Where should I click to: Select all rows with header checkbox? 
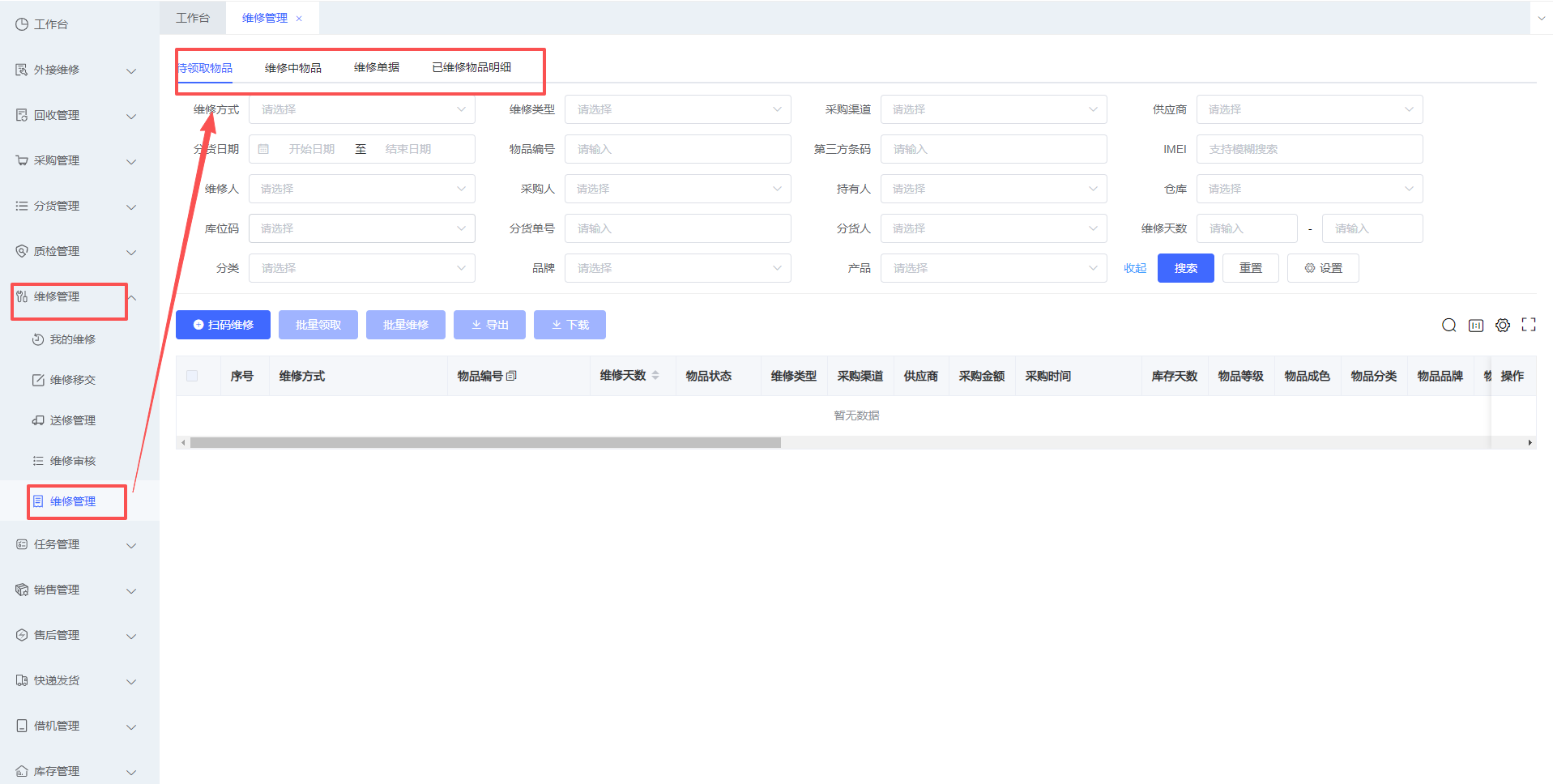click(x=192, y=376)
